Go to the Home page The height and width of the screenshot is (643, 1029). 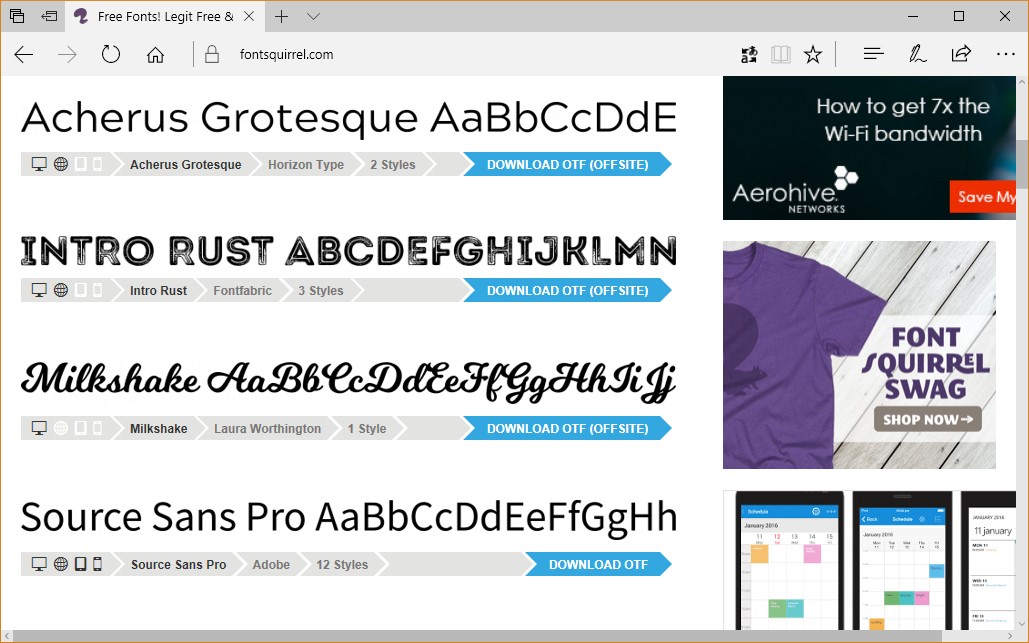(x=155, y=55)
